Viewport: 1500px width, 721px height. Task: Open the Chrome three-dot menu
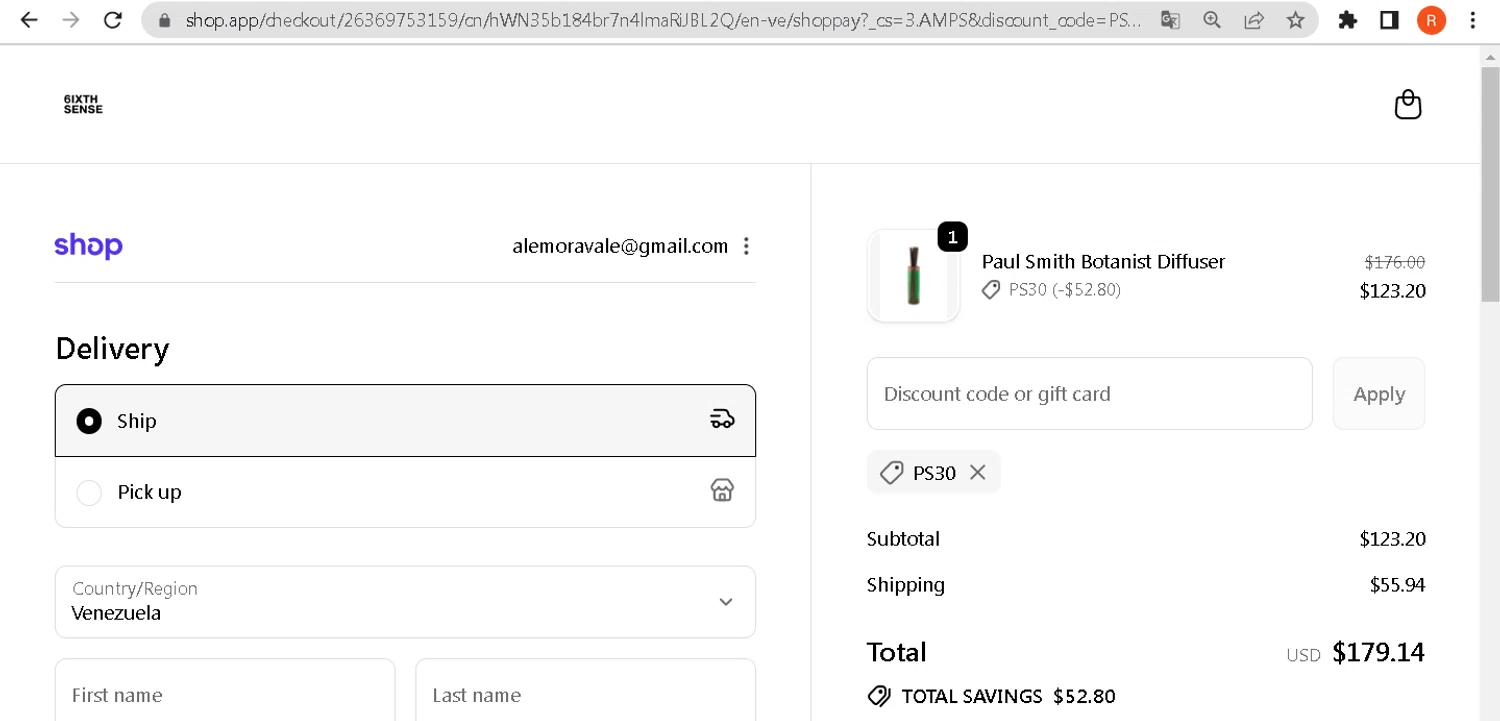pos(1472,20)
